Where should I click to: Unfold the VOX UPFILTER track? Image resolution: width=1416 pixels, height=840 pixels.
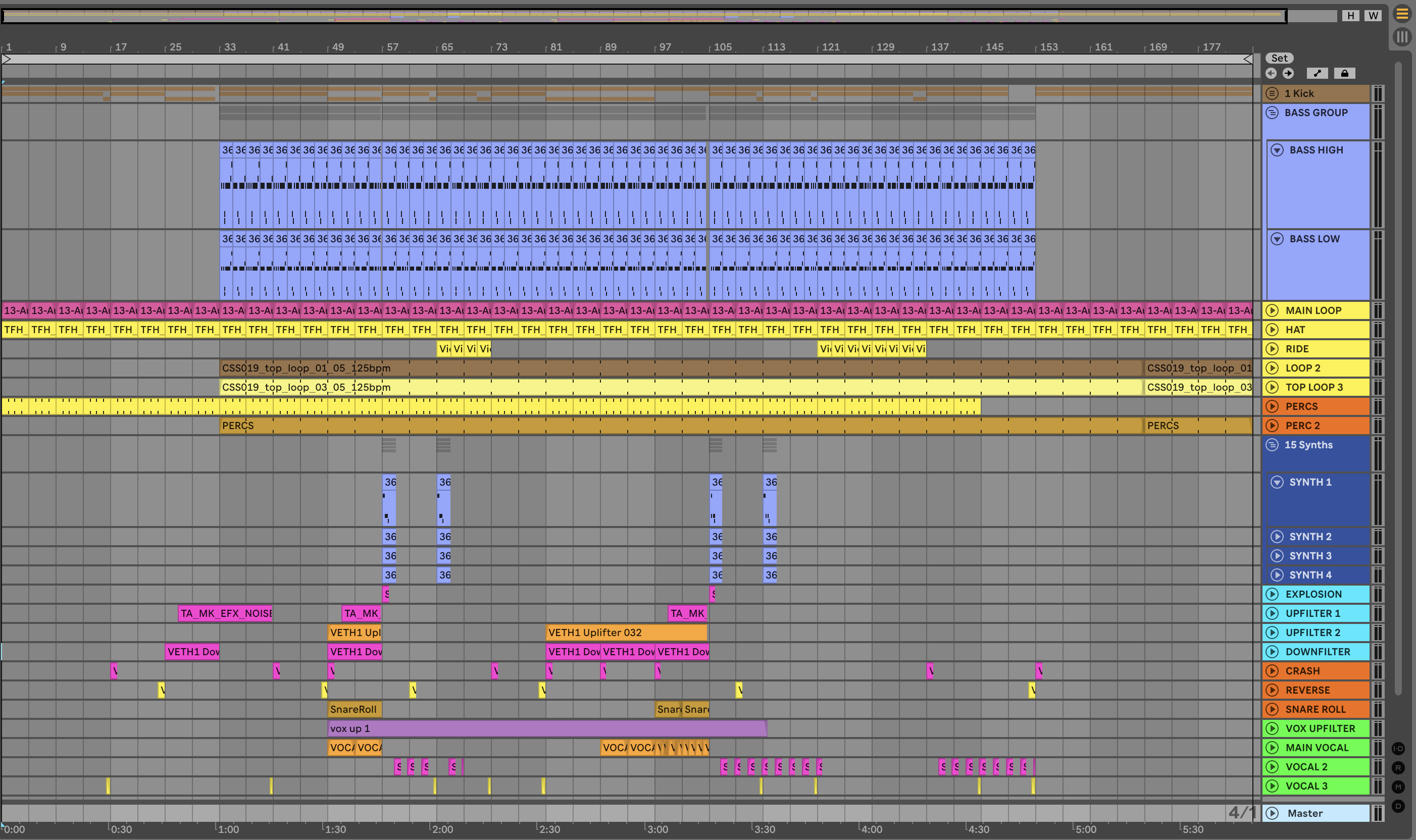tap(1272, 728)
